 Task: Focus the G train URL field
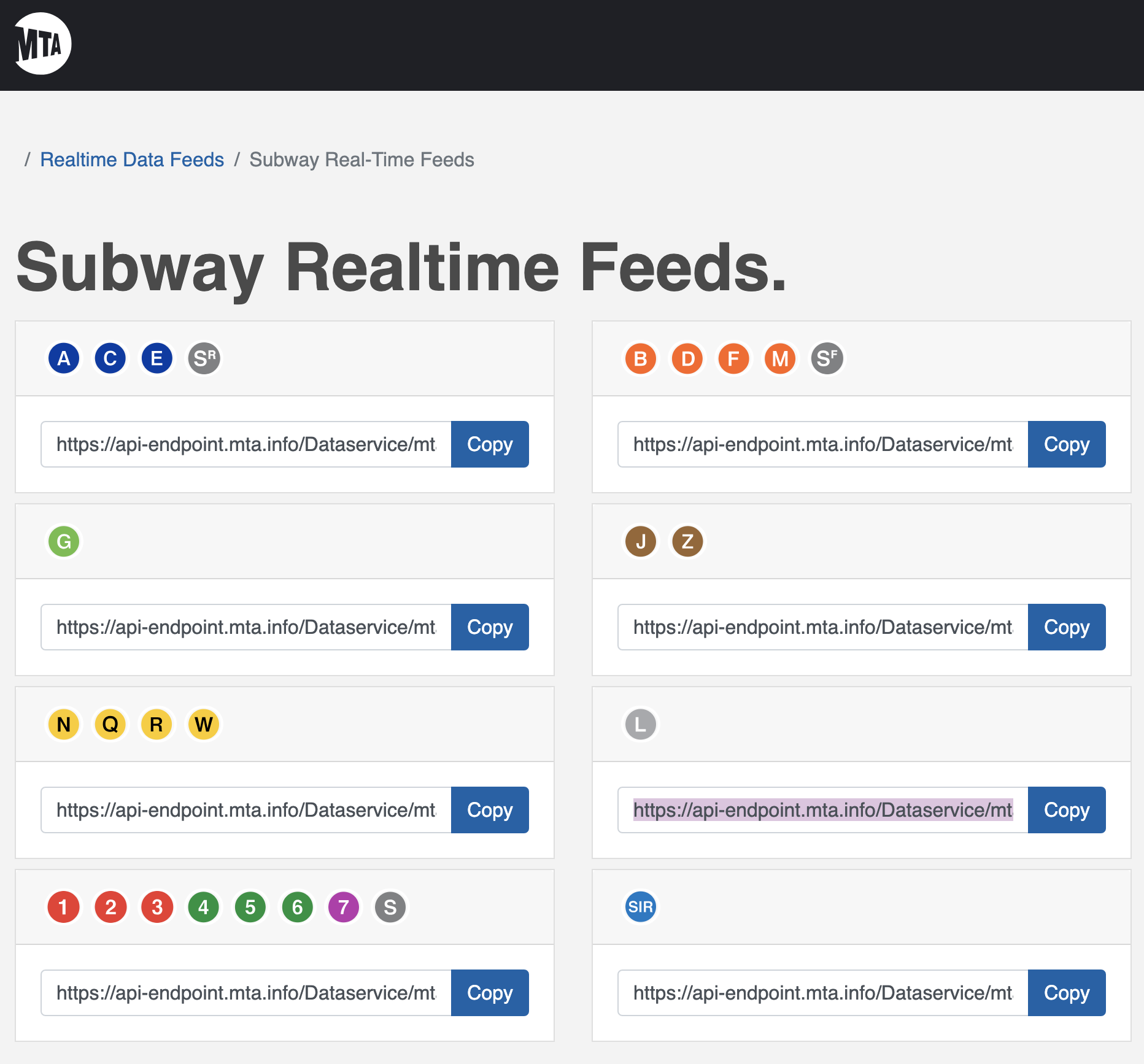click(246, 627)
